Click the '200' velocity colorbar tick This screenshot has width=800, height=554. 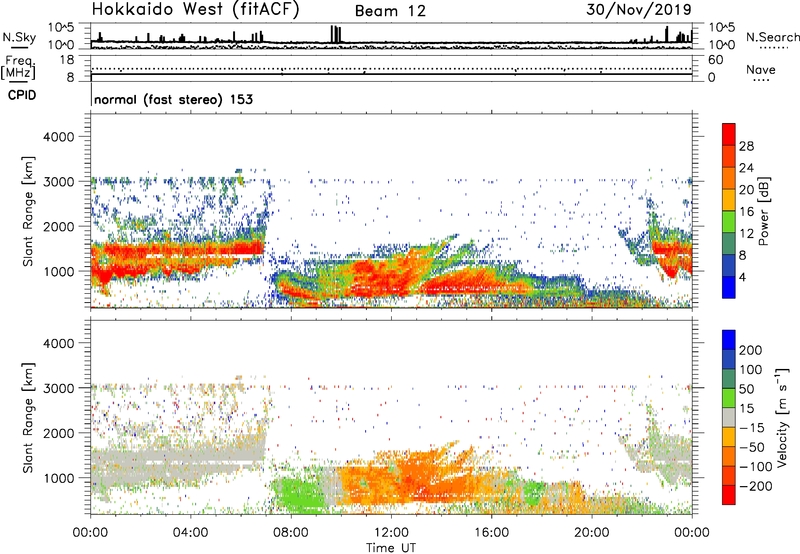(x=751, y=350)
